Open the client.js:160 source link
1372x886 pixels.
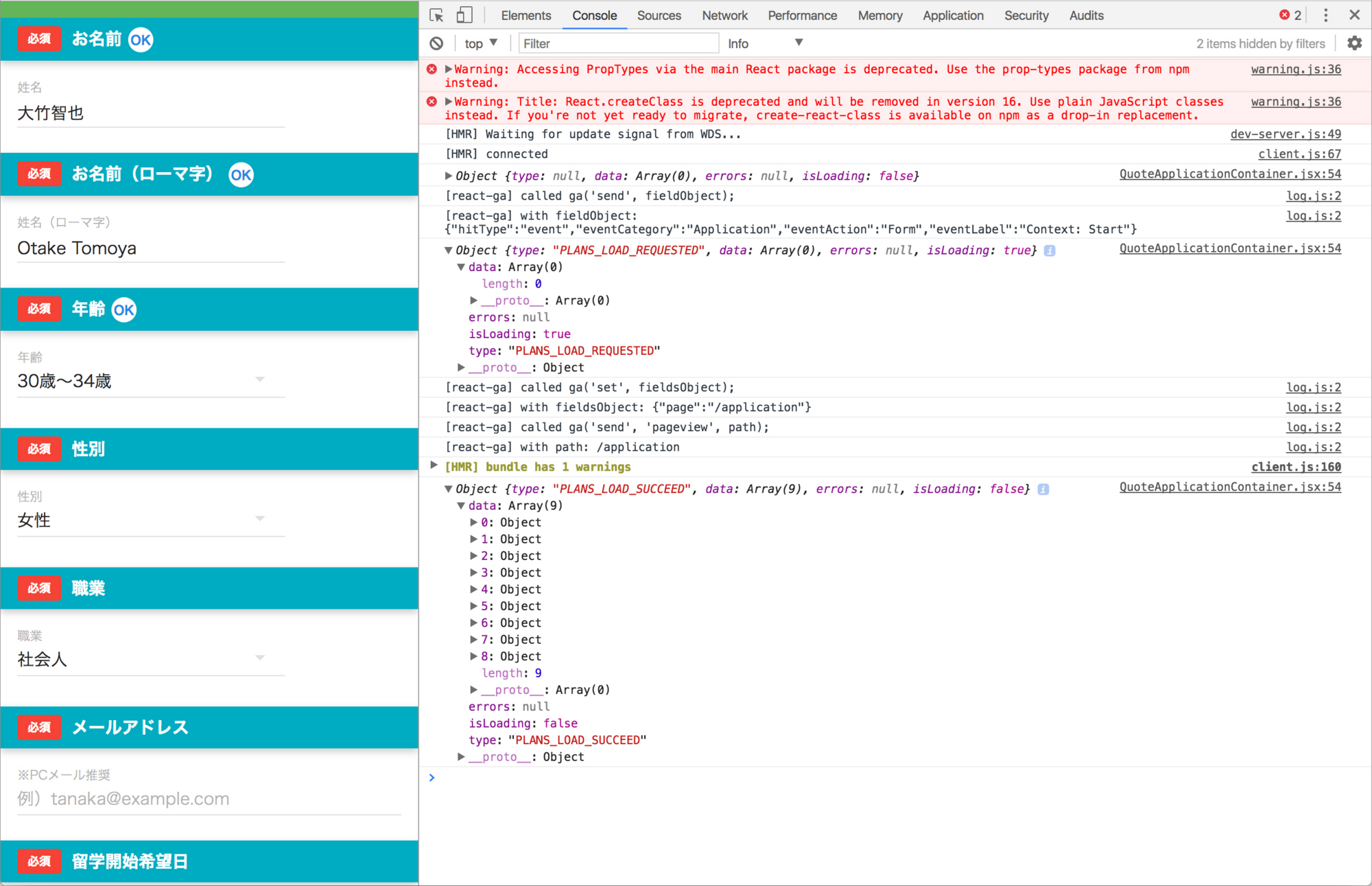click(1296, 467)
